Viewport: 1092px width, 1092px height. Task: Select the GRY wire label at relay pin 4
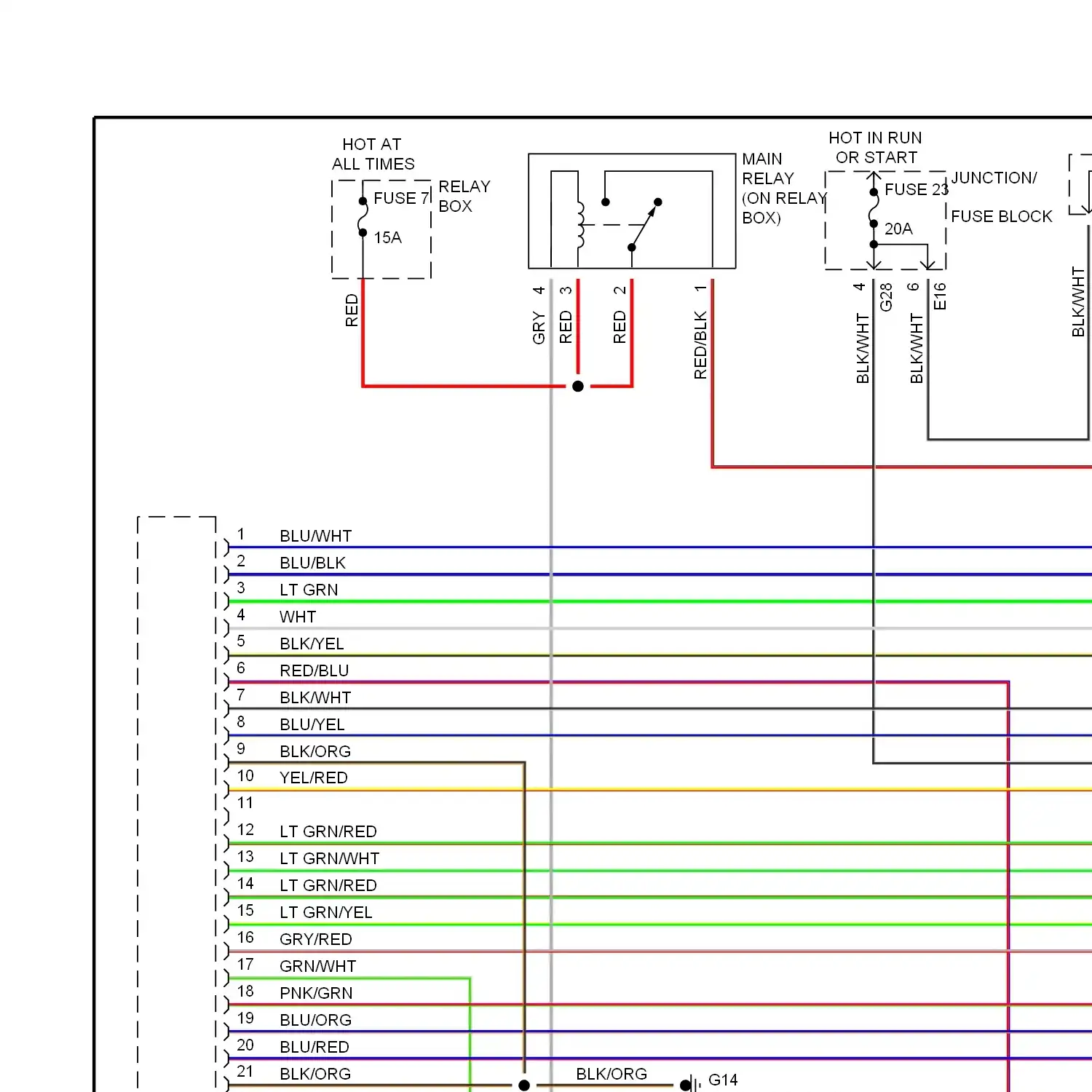coord(539,328)
